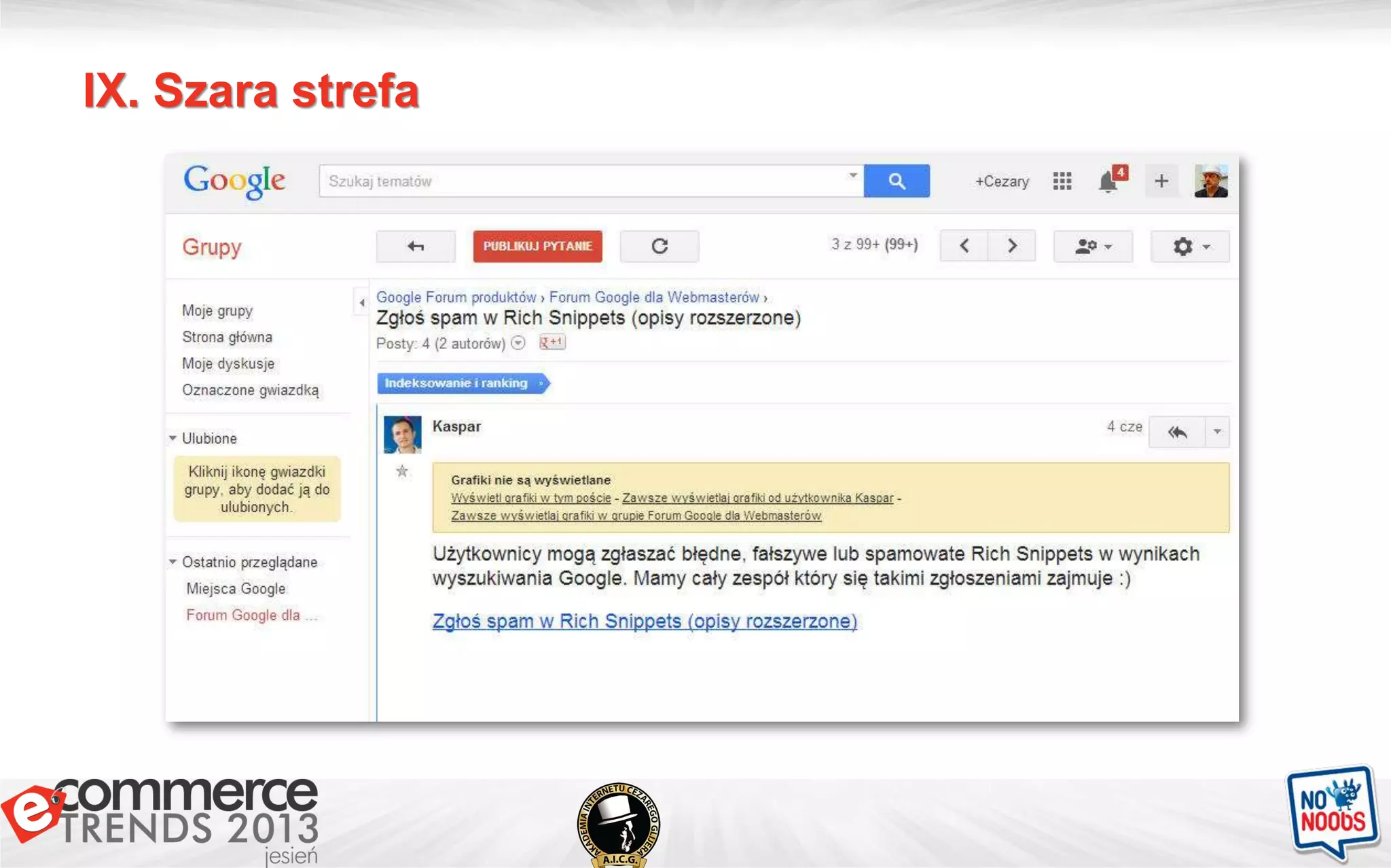1391x868 pixels.
Task: Open +Cezary profile link
Action: click(1002, 181)
